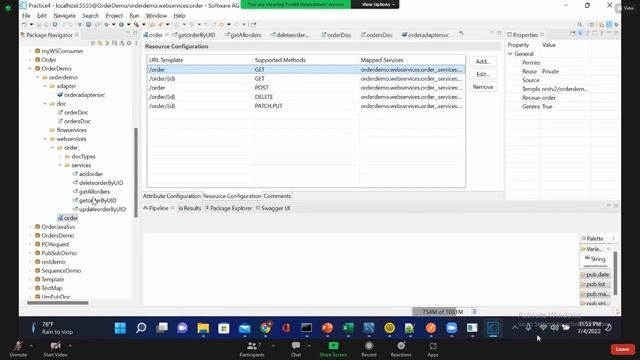
Task: Open Excel from the taskbar
Action: click(348, 328)
